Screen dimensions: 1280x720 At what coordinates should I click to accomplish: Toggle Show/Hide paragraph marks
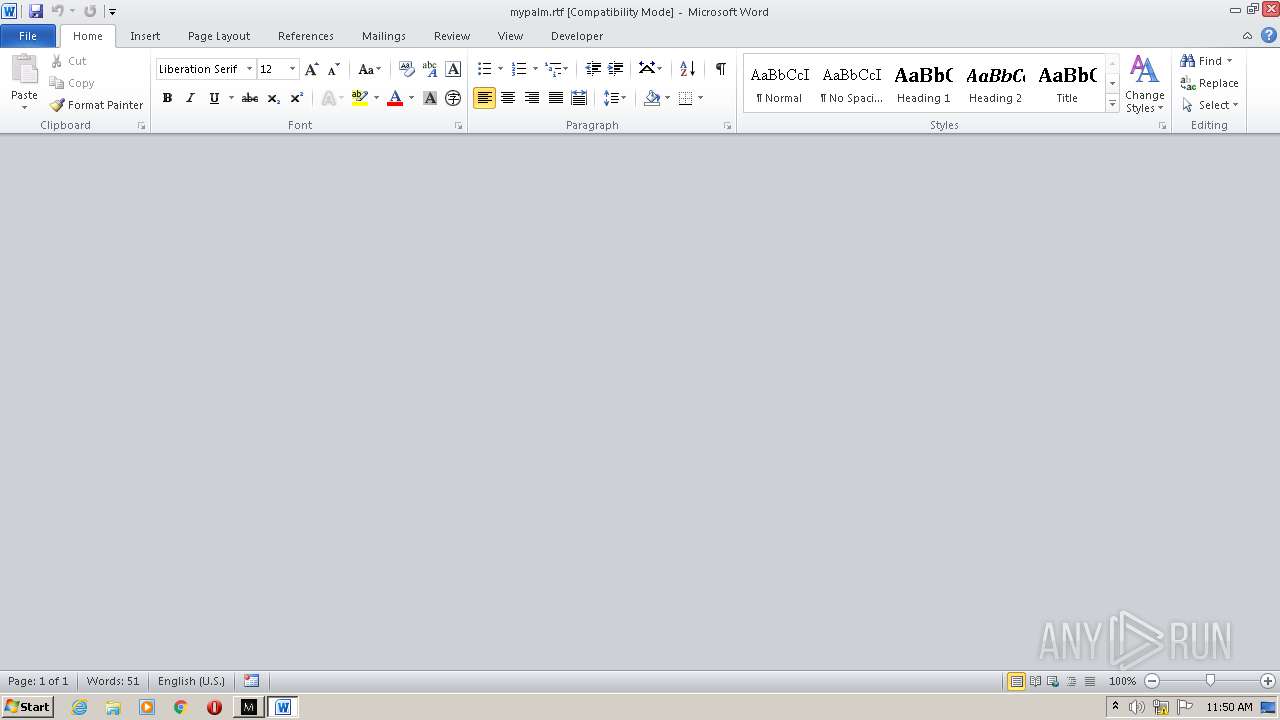pyautogui.click(x=720, y=69)
